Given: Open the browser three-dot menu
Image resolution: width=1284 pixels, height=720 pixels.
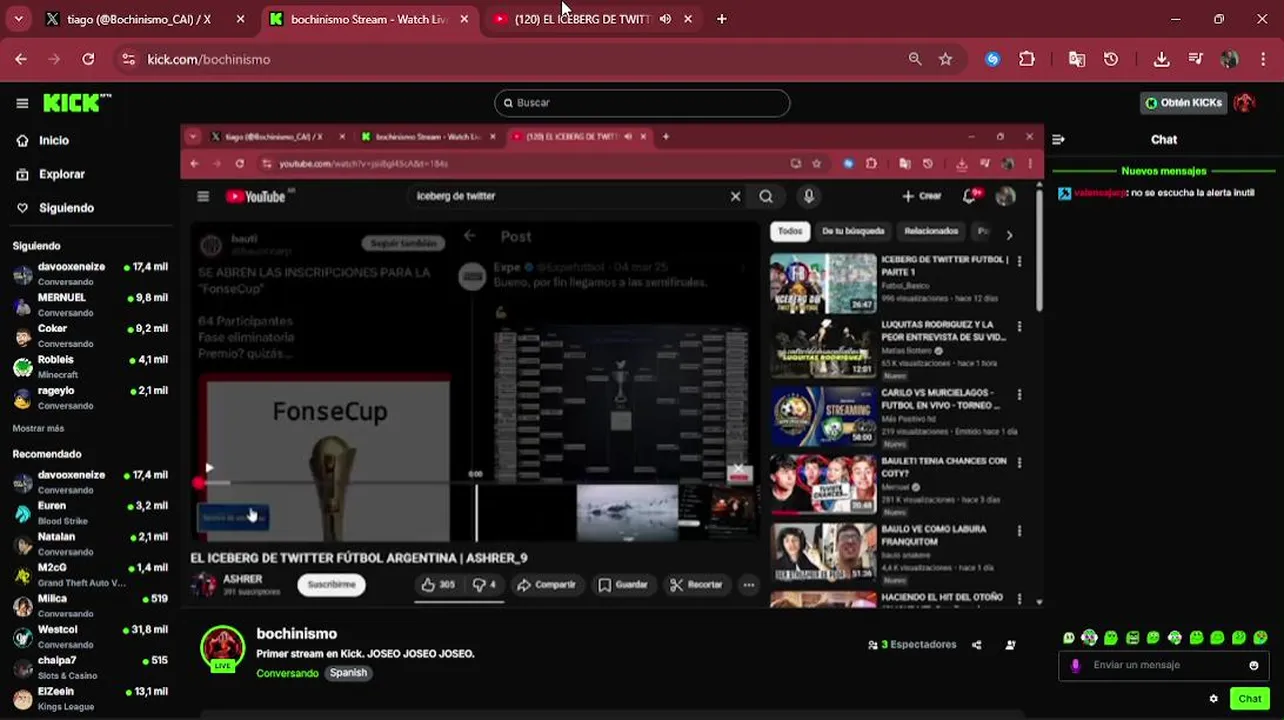Looking at the screenshot, I should [x=1262, y=59].
